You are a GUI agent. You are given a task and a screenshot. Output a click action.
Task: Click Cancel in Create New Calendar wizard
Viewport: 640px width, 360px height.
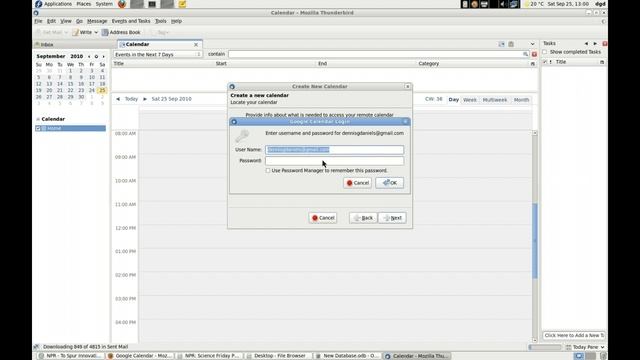[323, 218]
